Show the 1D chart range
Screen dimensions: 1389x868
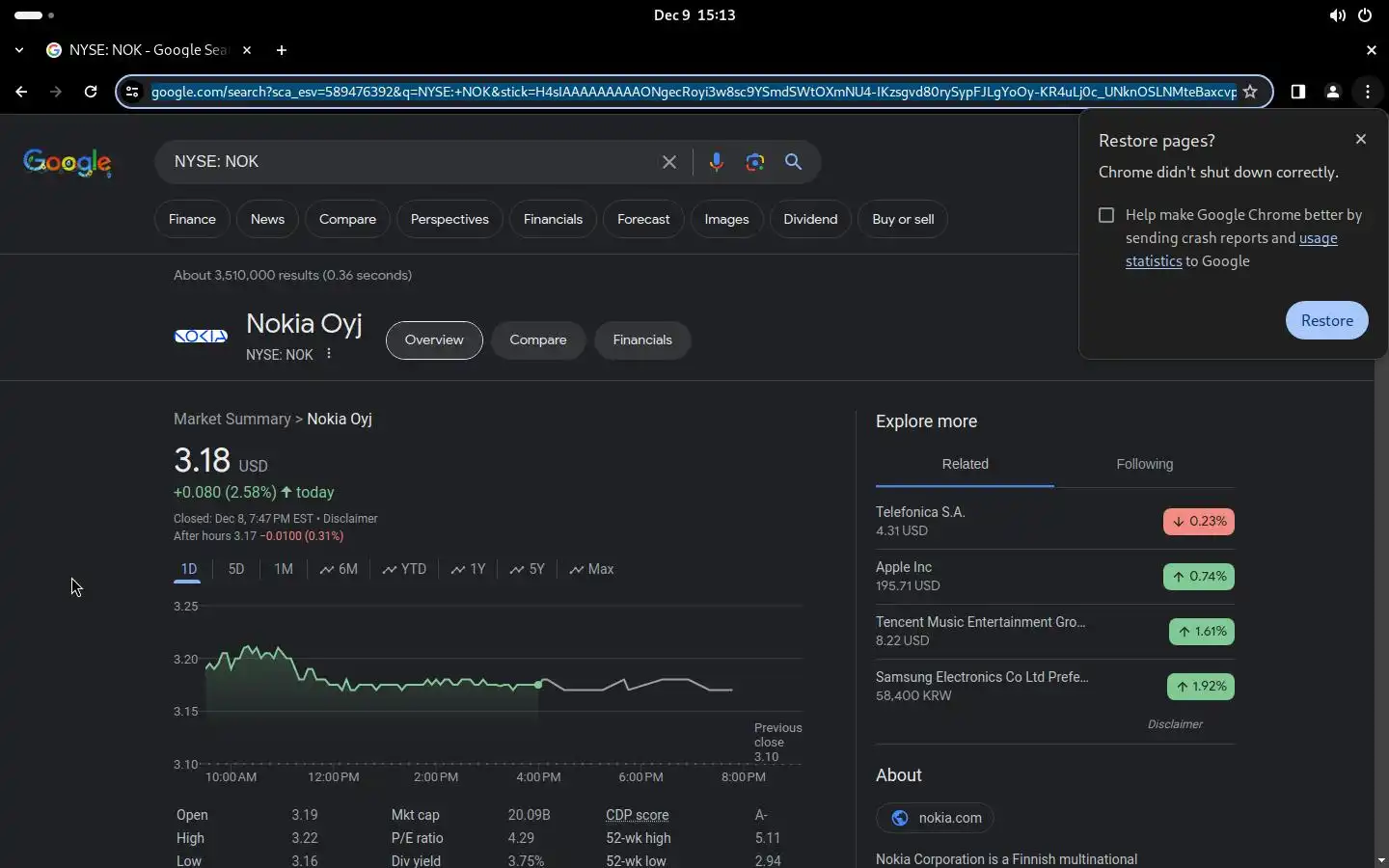click(x=188, y=569)
